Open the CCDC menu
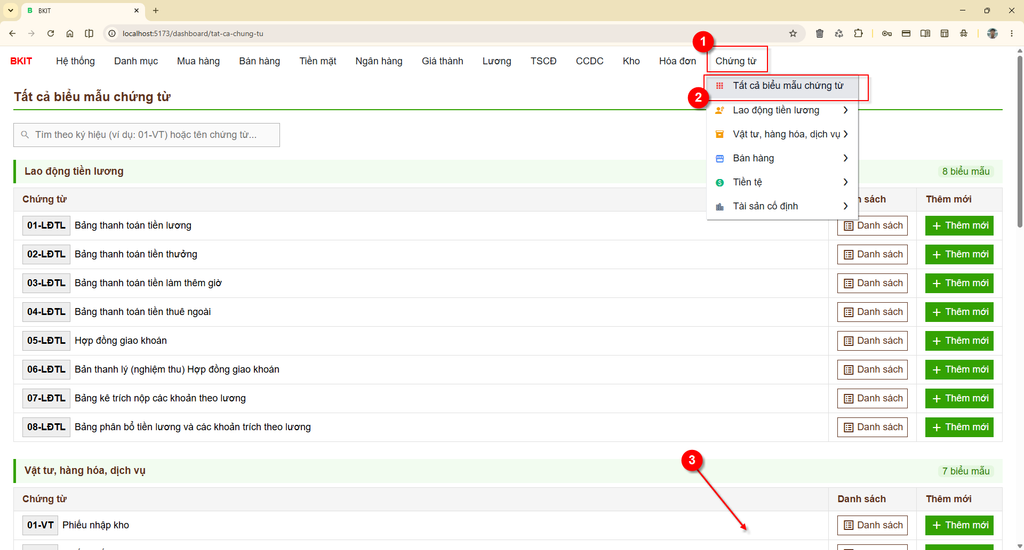Viewport: 1024px width, 550px height. tap(590, 61)
